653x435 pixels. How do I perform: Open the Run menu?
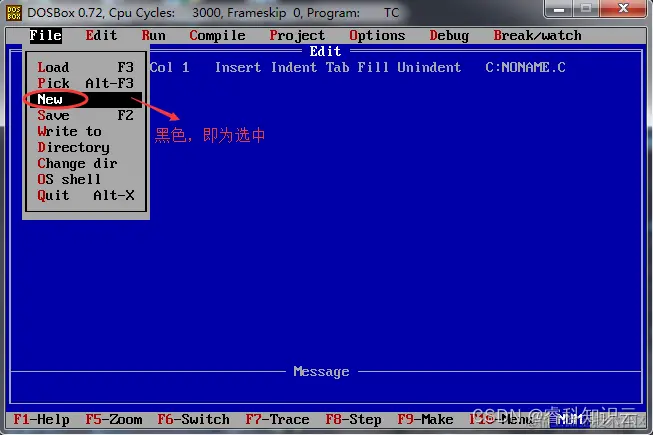(x=153, y=35)
